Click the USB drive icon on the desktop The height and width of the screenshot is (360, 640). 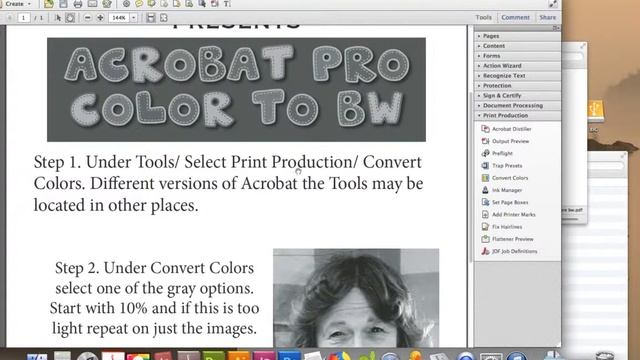pos(596,111)
